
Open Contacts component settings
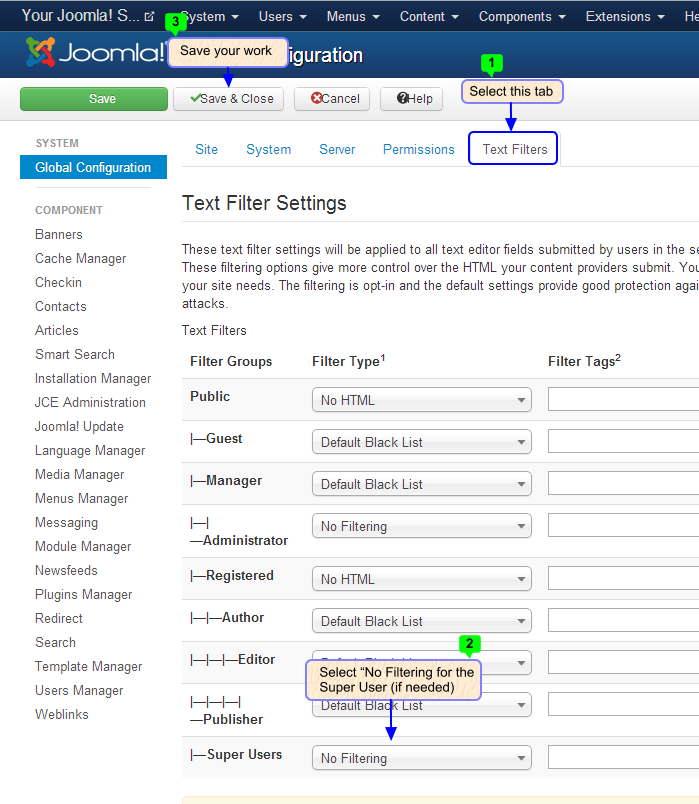(61, 307)
